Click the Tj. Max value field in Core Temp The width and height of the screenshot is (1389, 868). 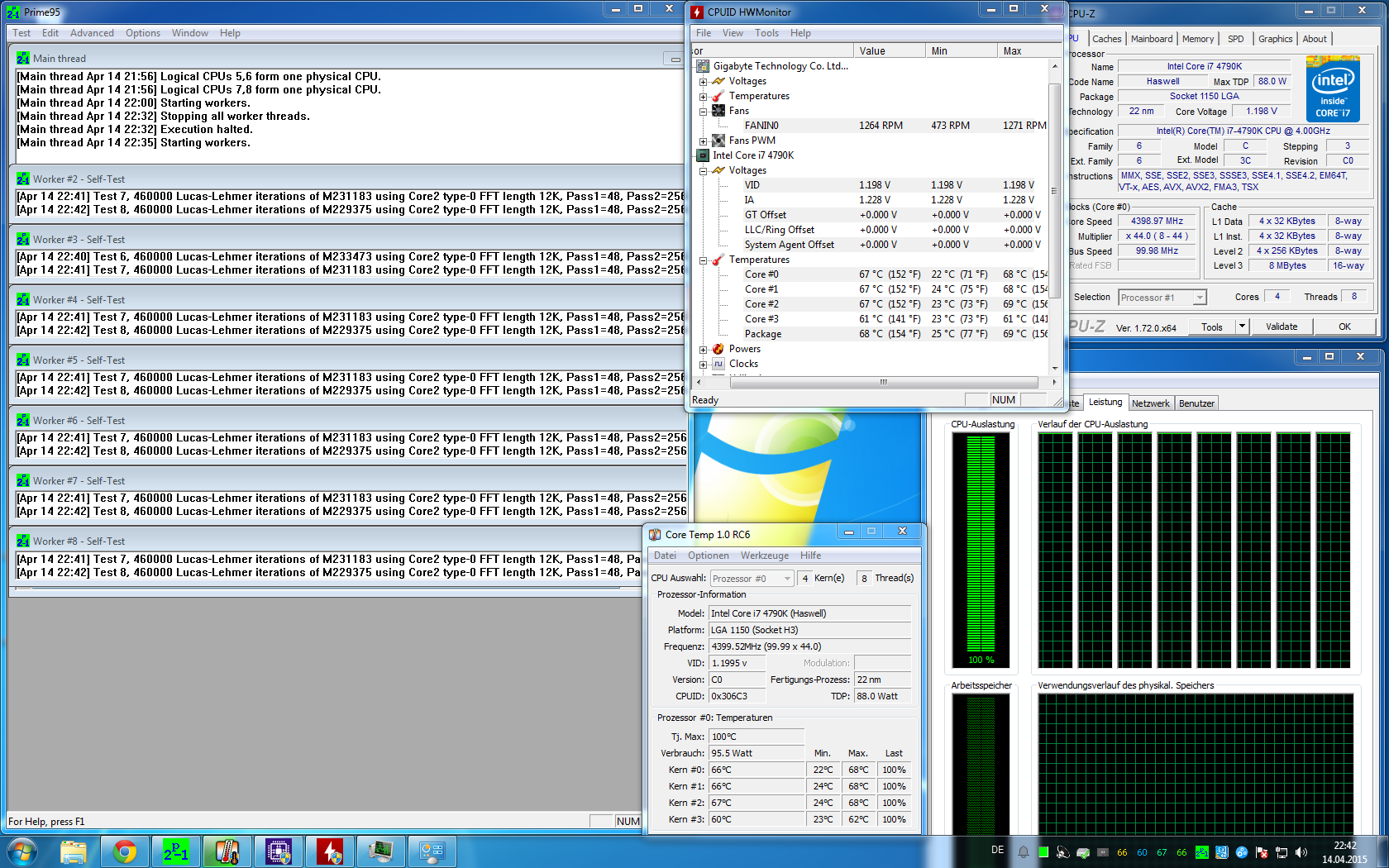pyautogui.click(x=757, y=737)
